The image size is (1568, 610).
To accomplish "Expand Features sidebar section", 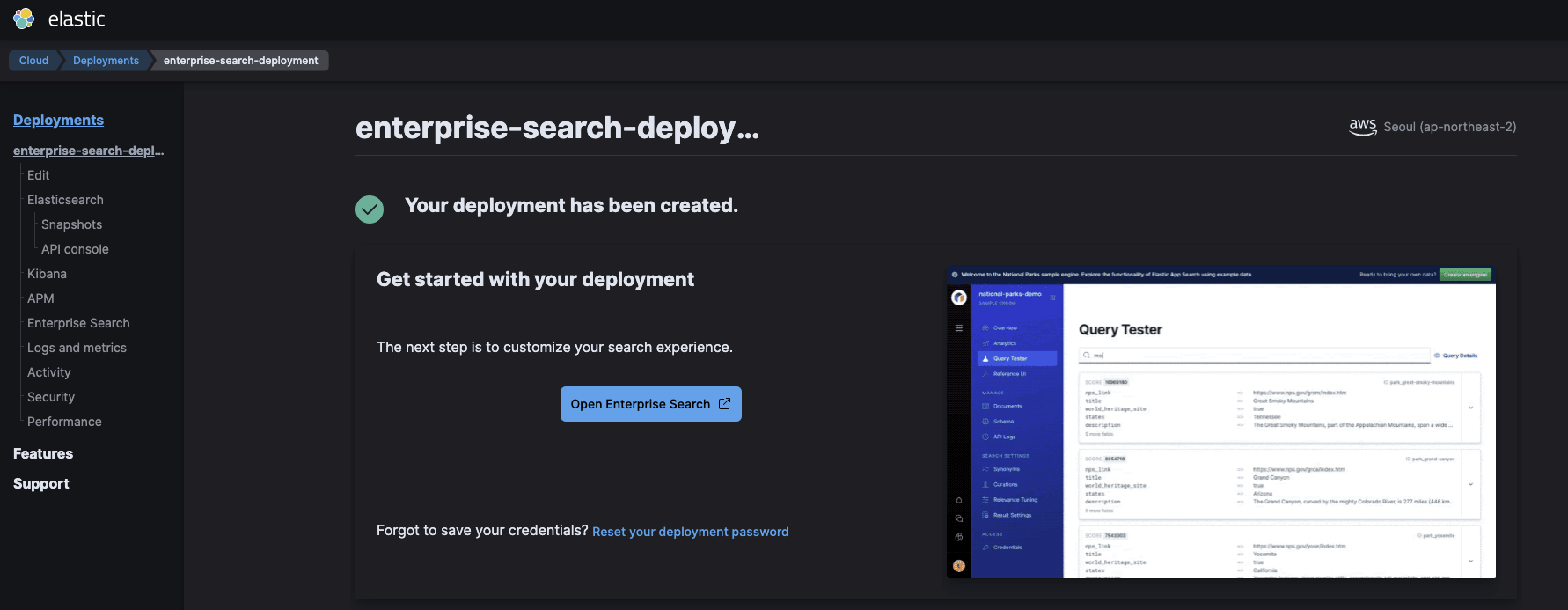I will coord(43,453).
